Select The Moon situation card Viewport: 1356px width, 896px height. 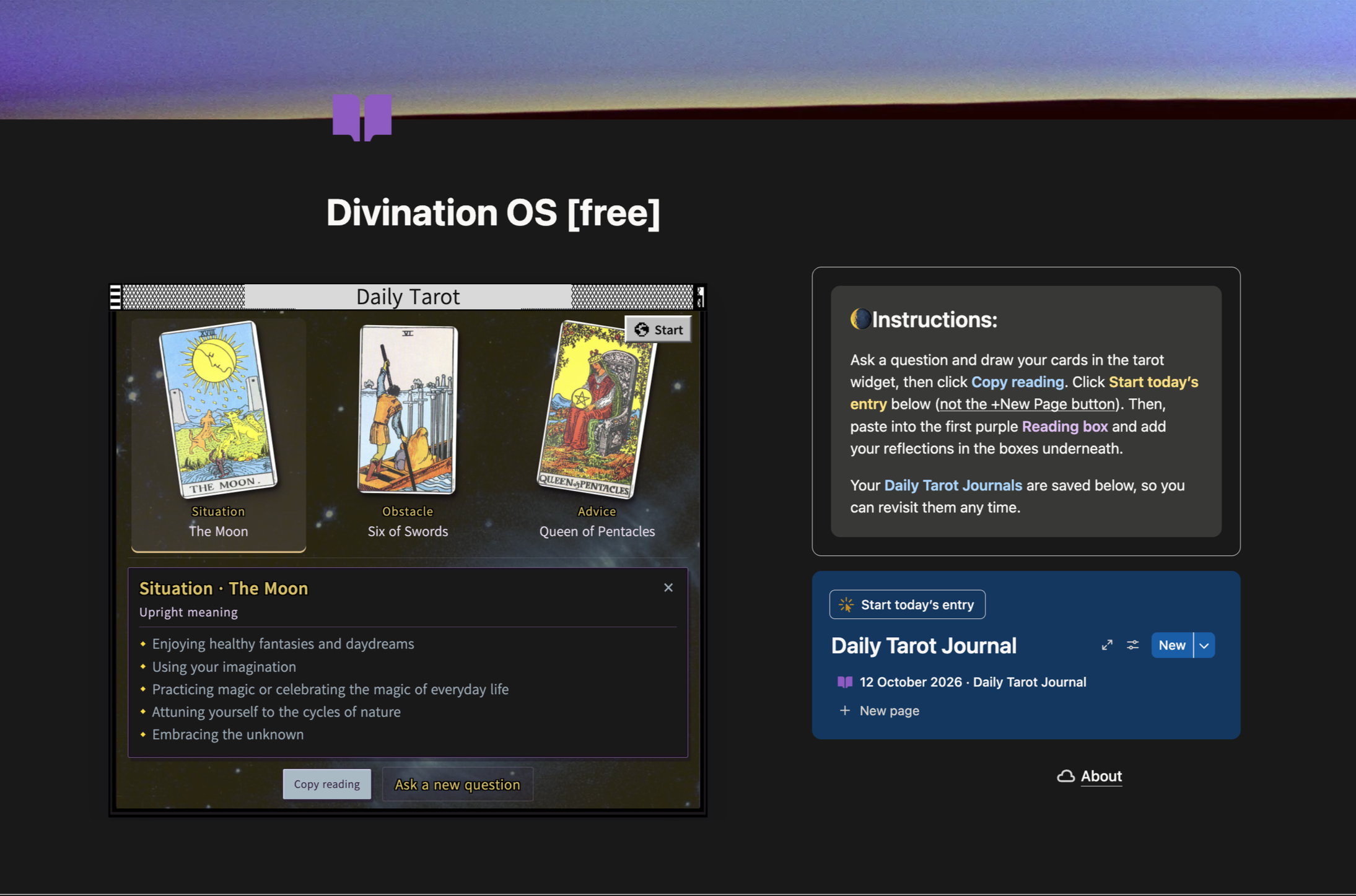click(x=218, y=435)
